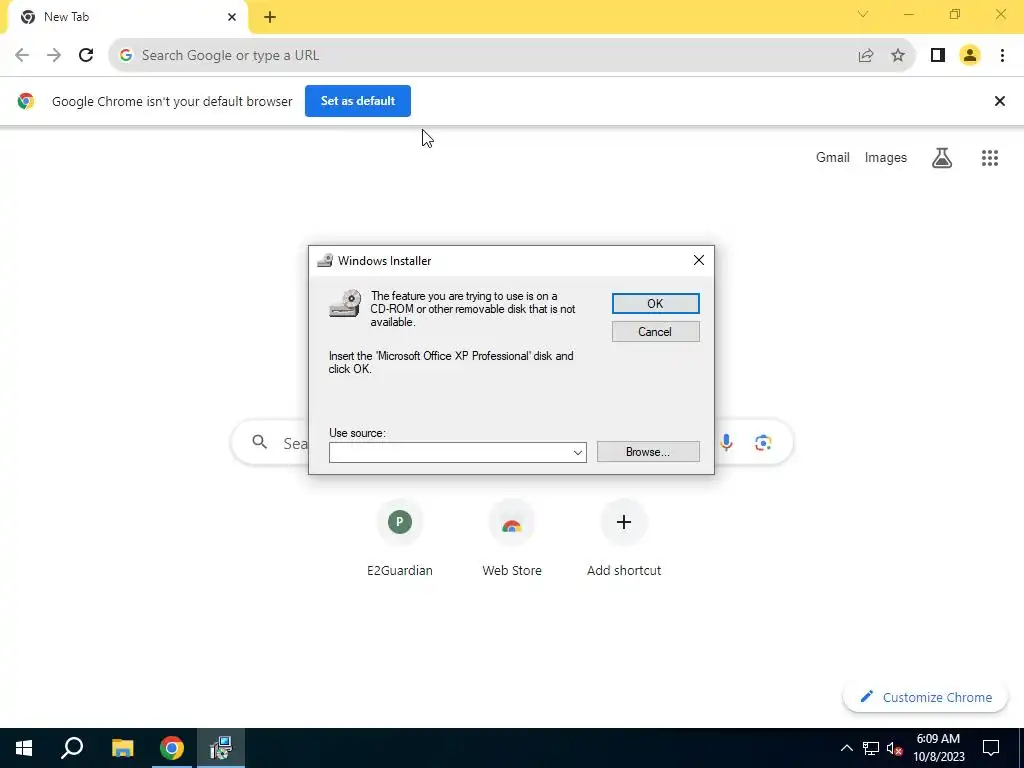The image size is (1024, 768).
Task: Open the Chrome side panel icon
Action: [x=938, y=56]
